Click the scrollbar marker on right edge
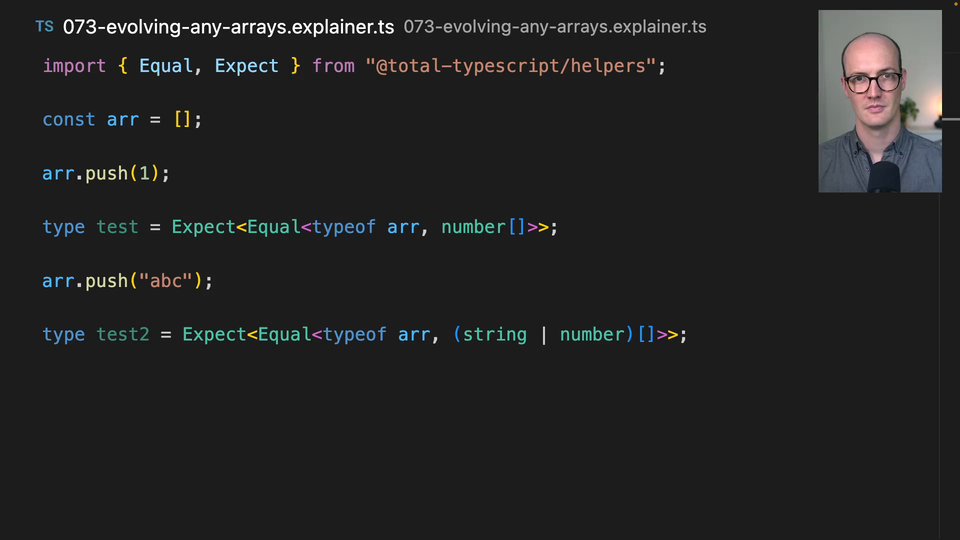The image size is (960, 540). coord(948,120)
